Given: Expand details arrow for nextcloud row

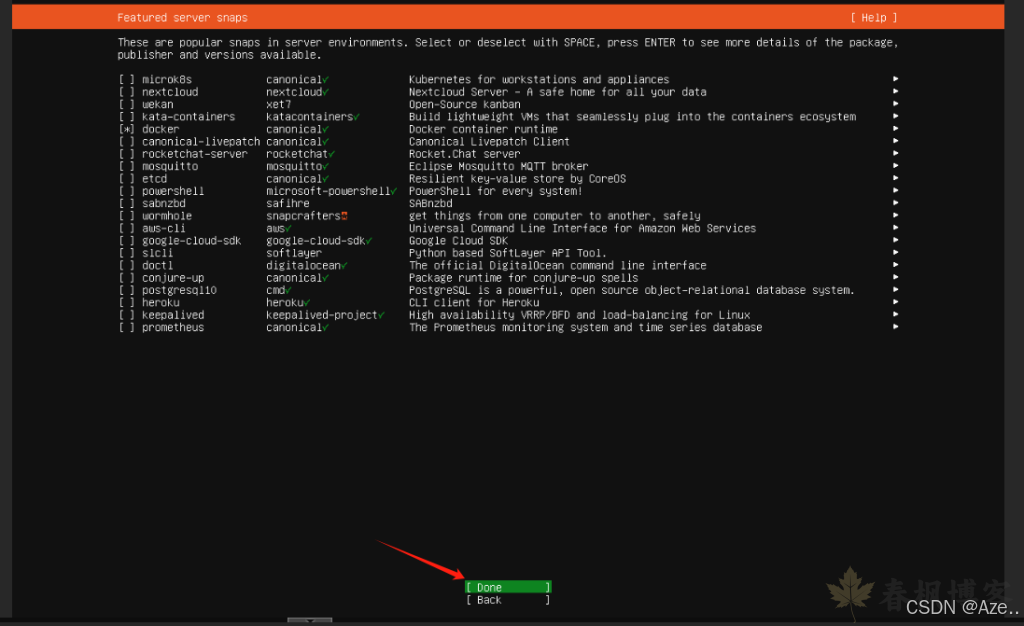Looking at the screenshot, I should point(895,91).
